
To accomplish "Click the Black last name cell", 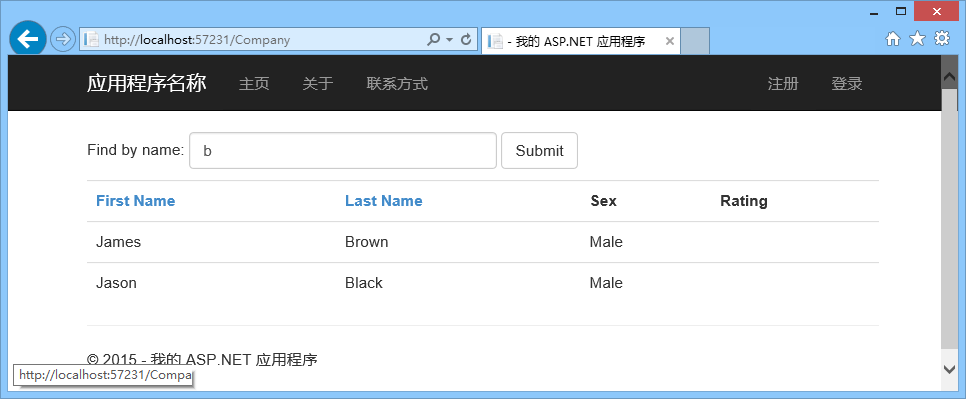I will click(x=363, y=283).
